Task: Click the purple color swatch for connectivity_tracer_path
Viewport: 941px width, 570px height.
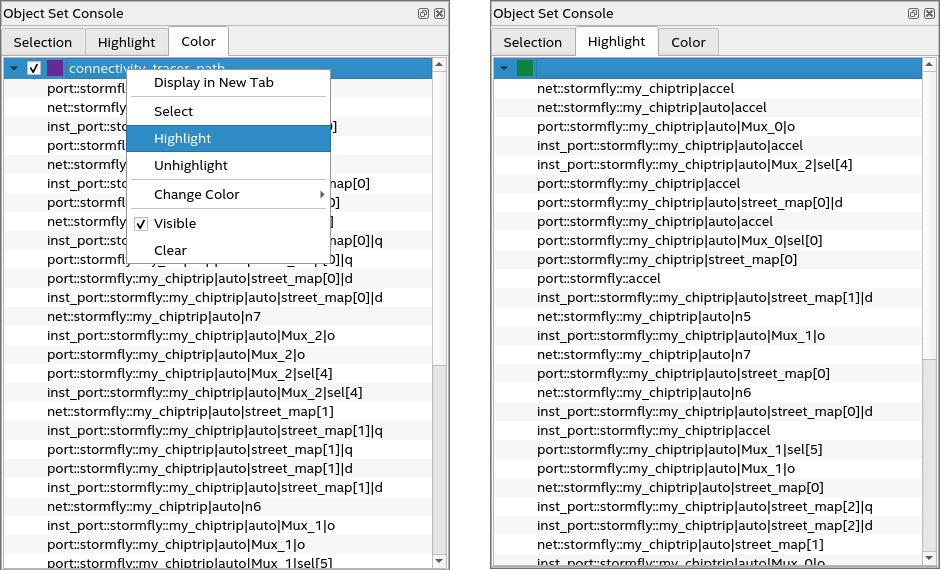Action: (55, 68)
